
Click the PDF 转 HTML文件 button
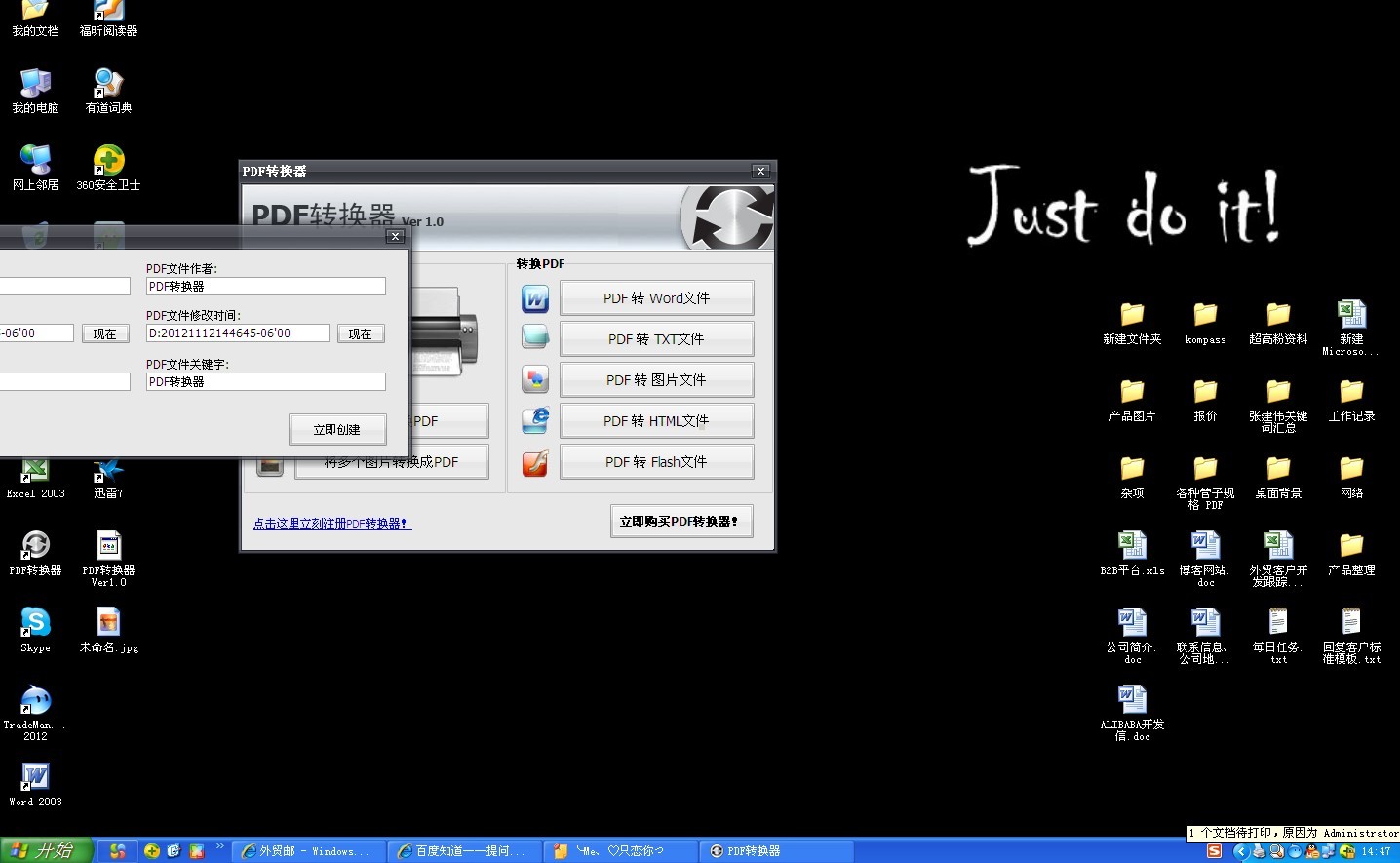pyautogui.click(x=656, y=421)
